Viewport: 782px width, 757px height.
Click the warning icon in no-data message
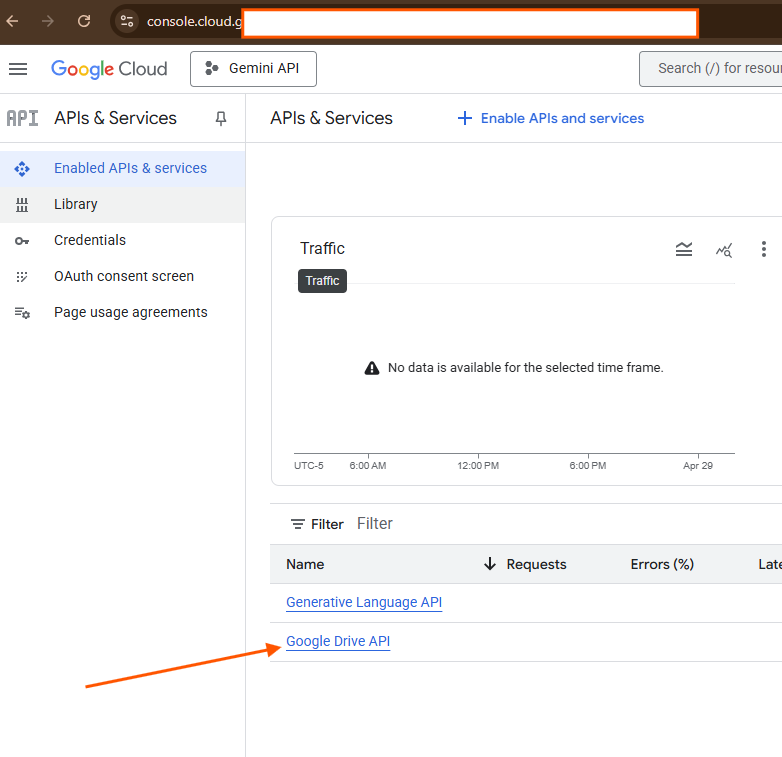click(x=372, y=368)
